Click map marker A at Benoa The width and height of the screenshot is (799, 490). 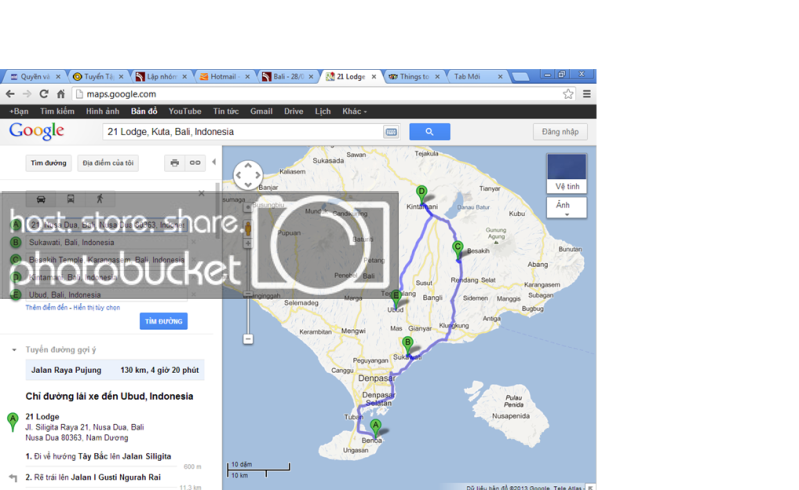375,428
